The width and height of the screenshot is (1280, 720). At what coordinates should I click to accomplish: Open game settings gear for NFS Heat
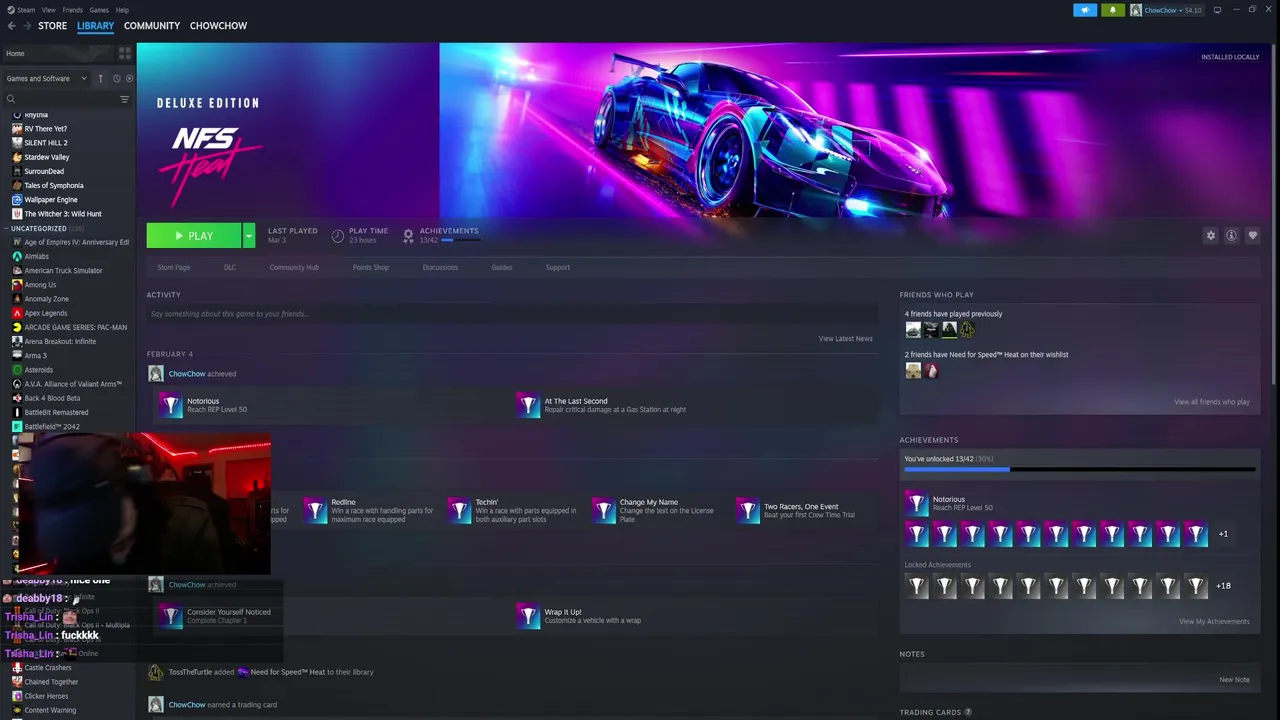[x=1211, y=236]
